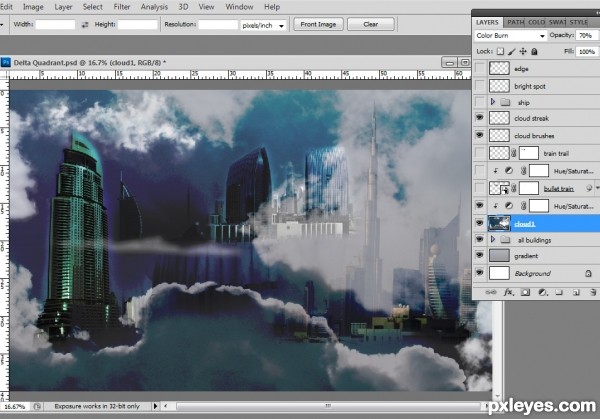600x419 pixels.
Task: Create a new group with the folder icon
Action: point(559,292)
